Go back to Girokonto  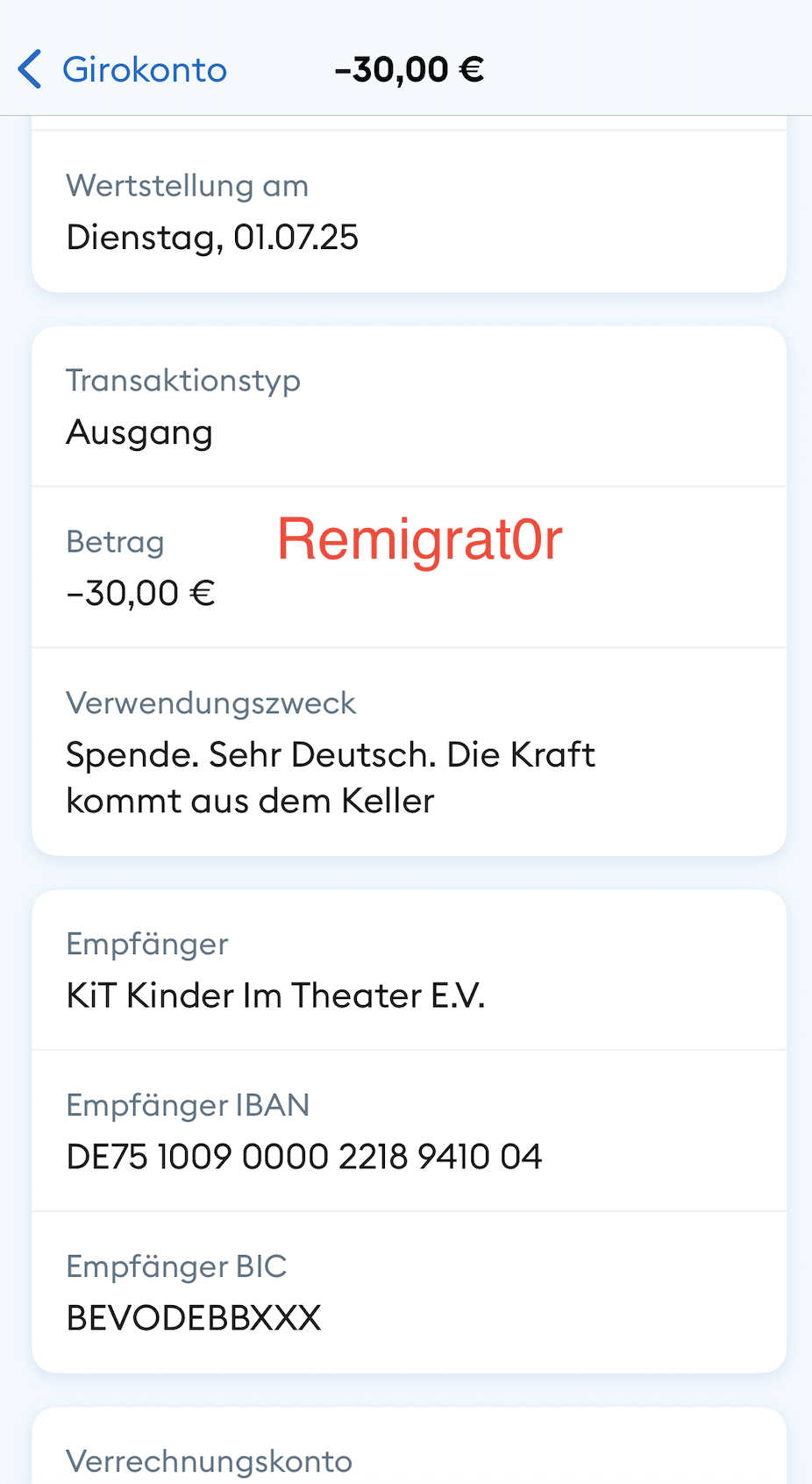point(145,69)
